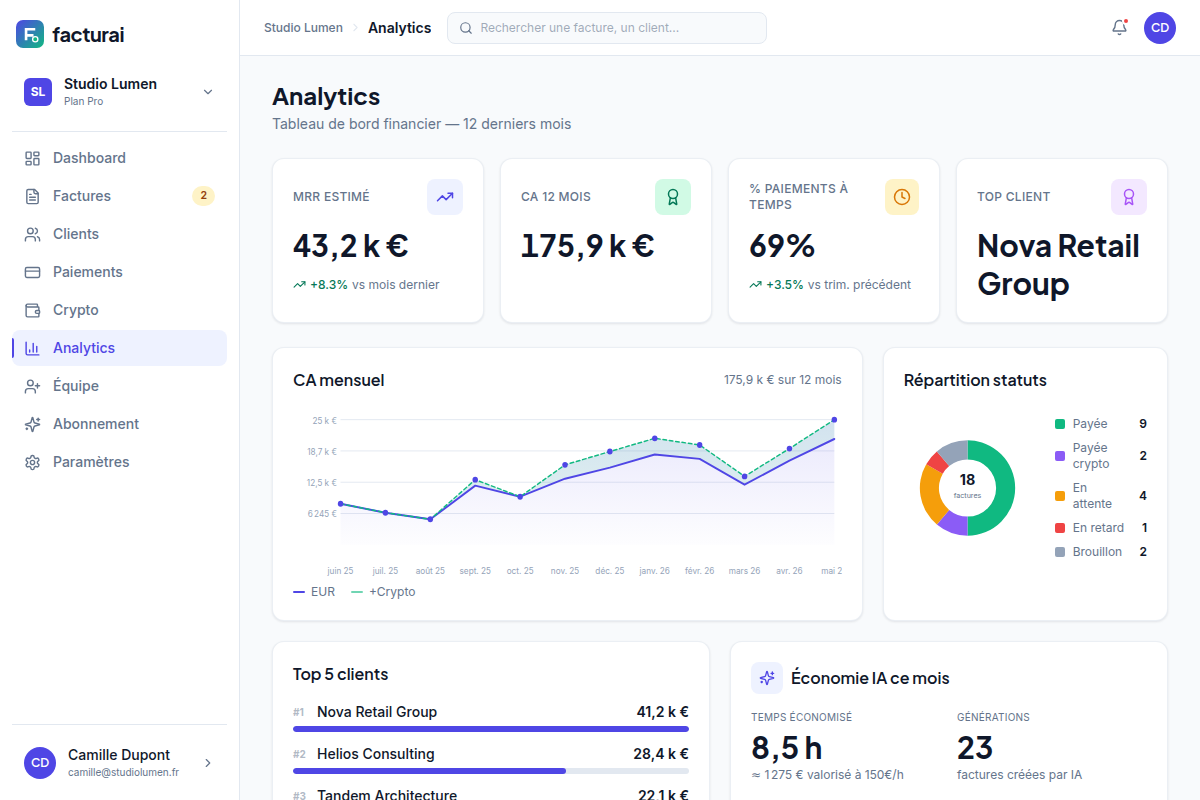This screenshot has width=1200, height=800.
Task: Open Paramètres settings
Action: 119,462
